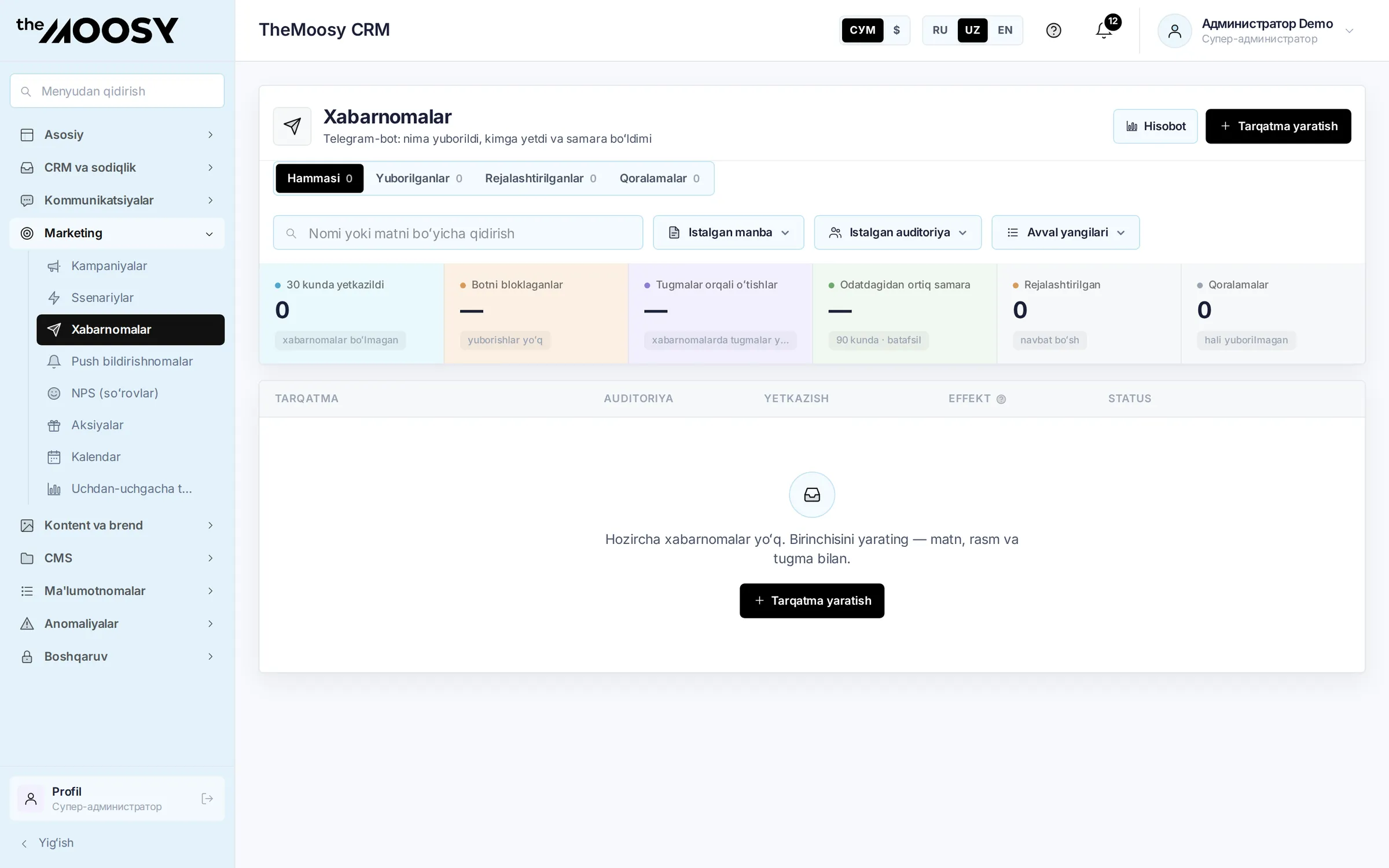Screen dimensions: 1389x868
Task: Open Istalgan manba dropdown
Action: tap(728, 233)
